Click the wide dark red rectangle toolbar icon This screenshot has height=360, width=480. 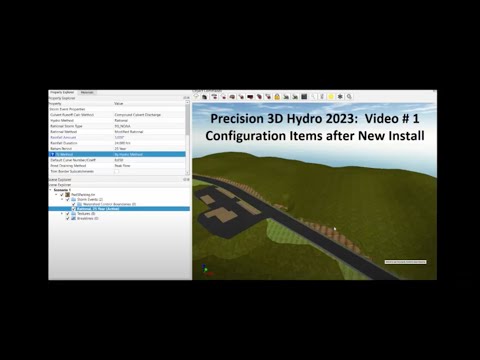250,97
